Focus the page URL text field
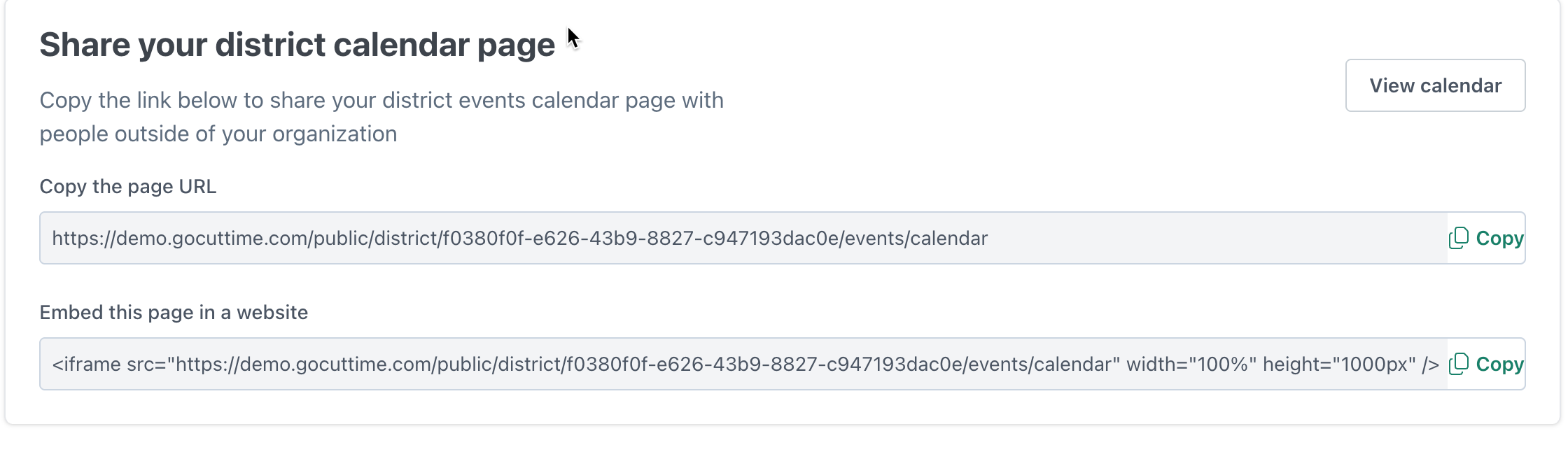This screenshot has height=452, width=1568. [743, 238]
